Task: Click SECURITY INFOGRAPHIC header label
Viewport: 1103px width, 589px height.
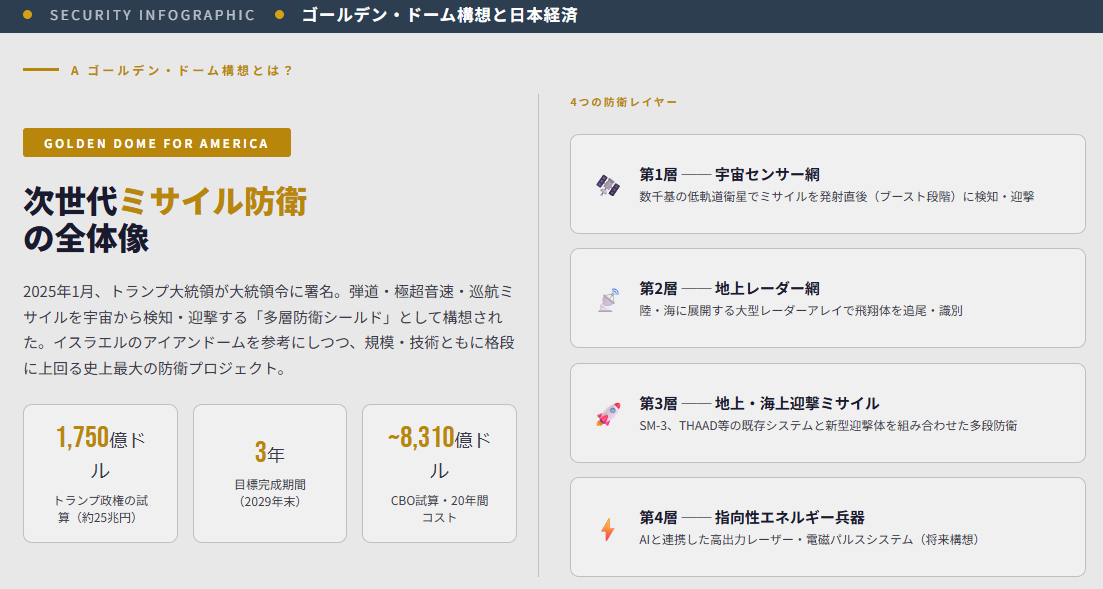Action: click(152, 15)
